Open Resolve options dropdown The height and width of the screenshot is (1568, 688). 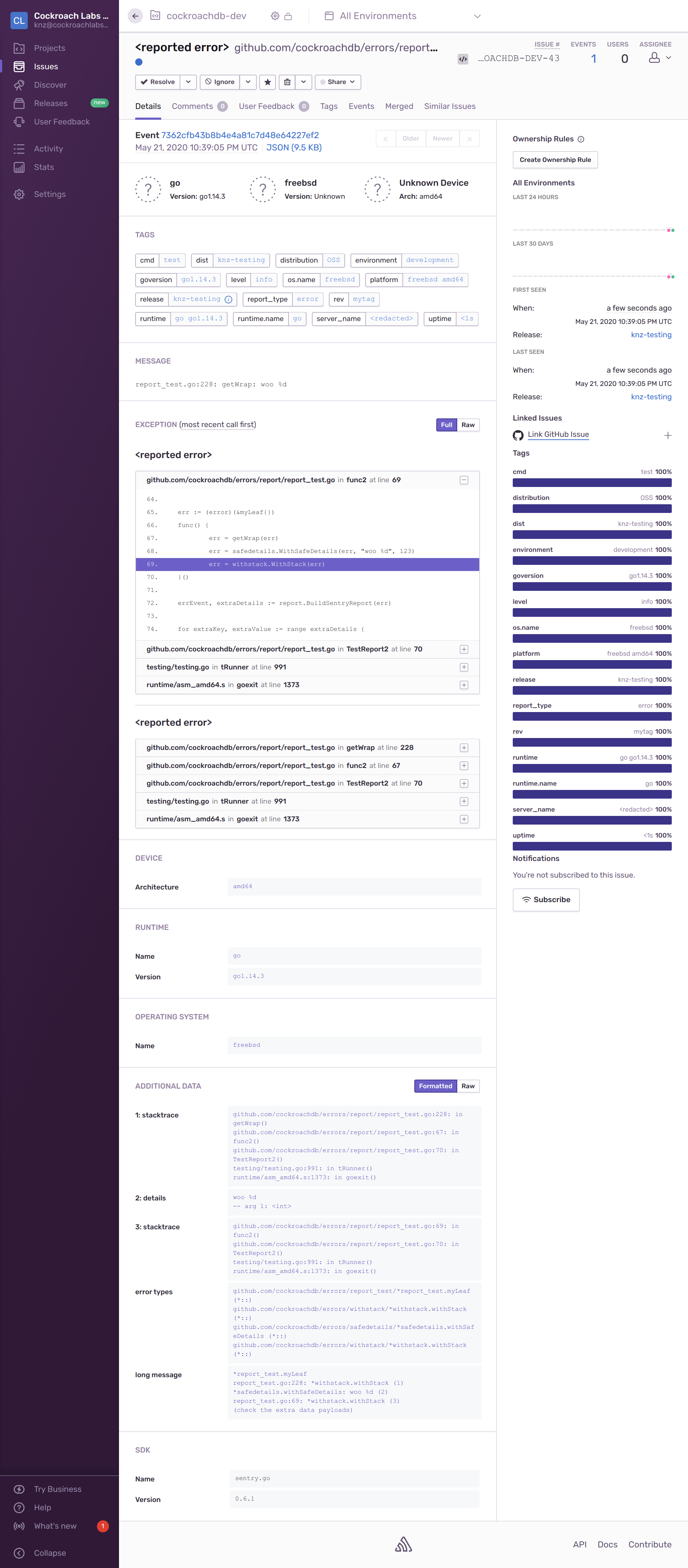[188, 82]
